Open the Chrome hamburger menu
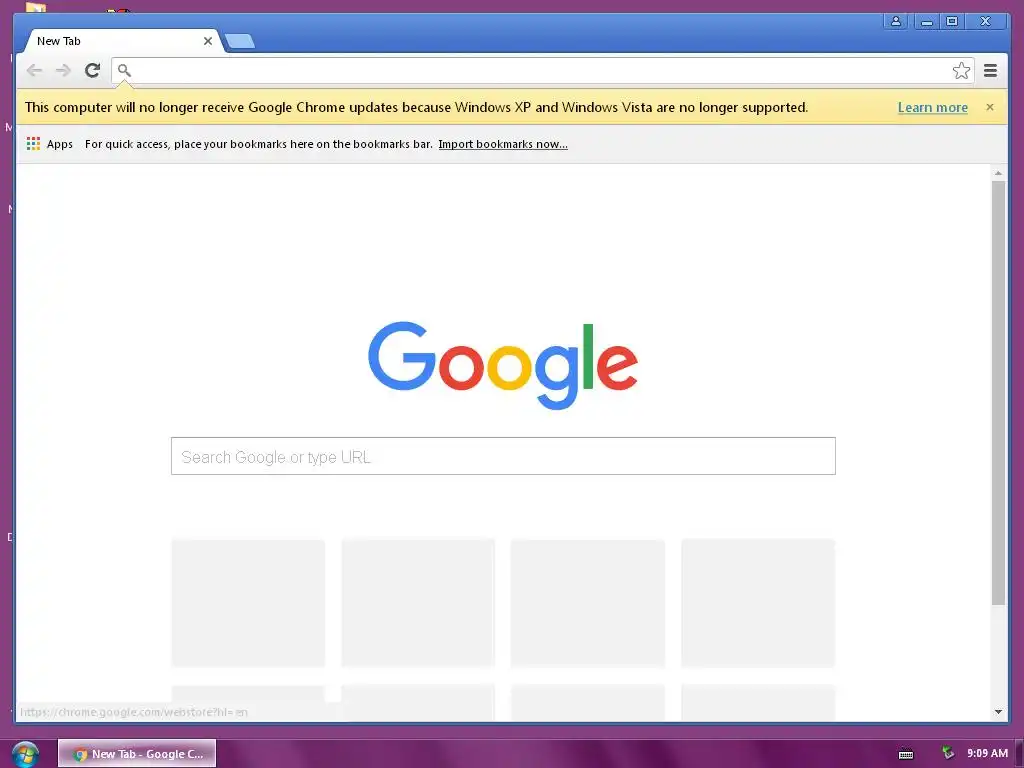1024x768 pixels. [990, 71]
